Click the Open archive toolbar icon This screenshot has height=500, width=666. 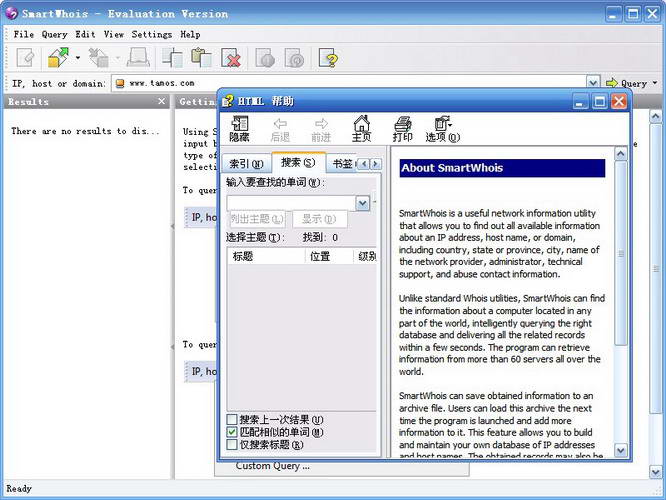tap(58, 58)
